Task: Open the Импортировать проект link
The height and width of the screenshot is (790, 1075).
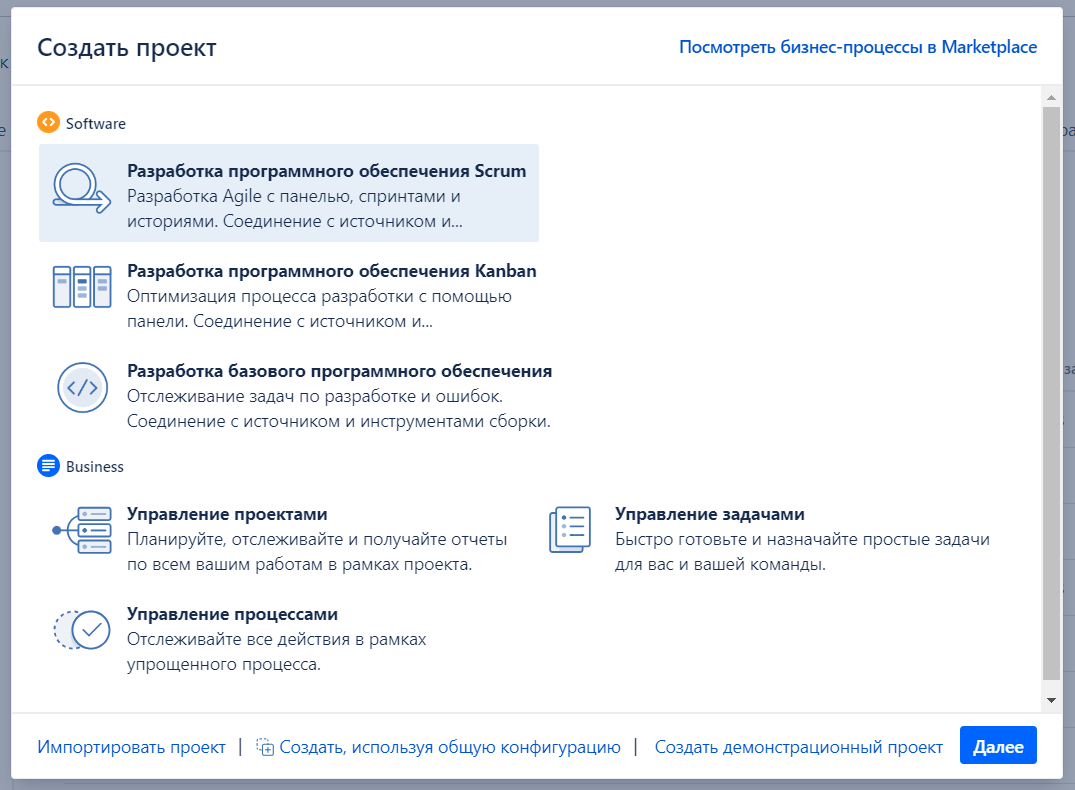Action: pos(132,747)
